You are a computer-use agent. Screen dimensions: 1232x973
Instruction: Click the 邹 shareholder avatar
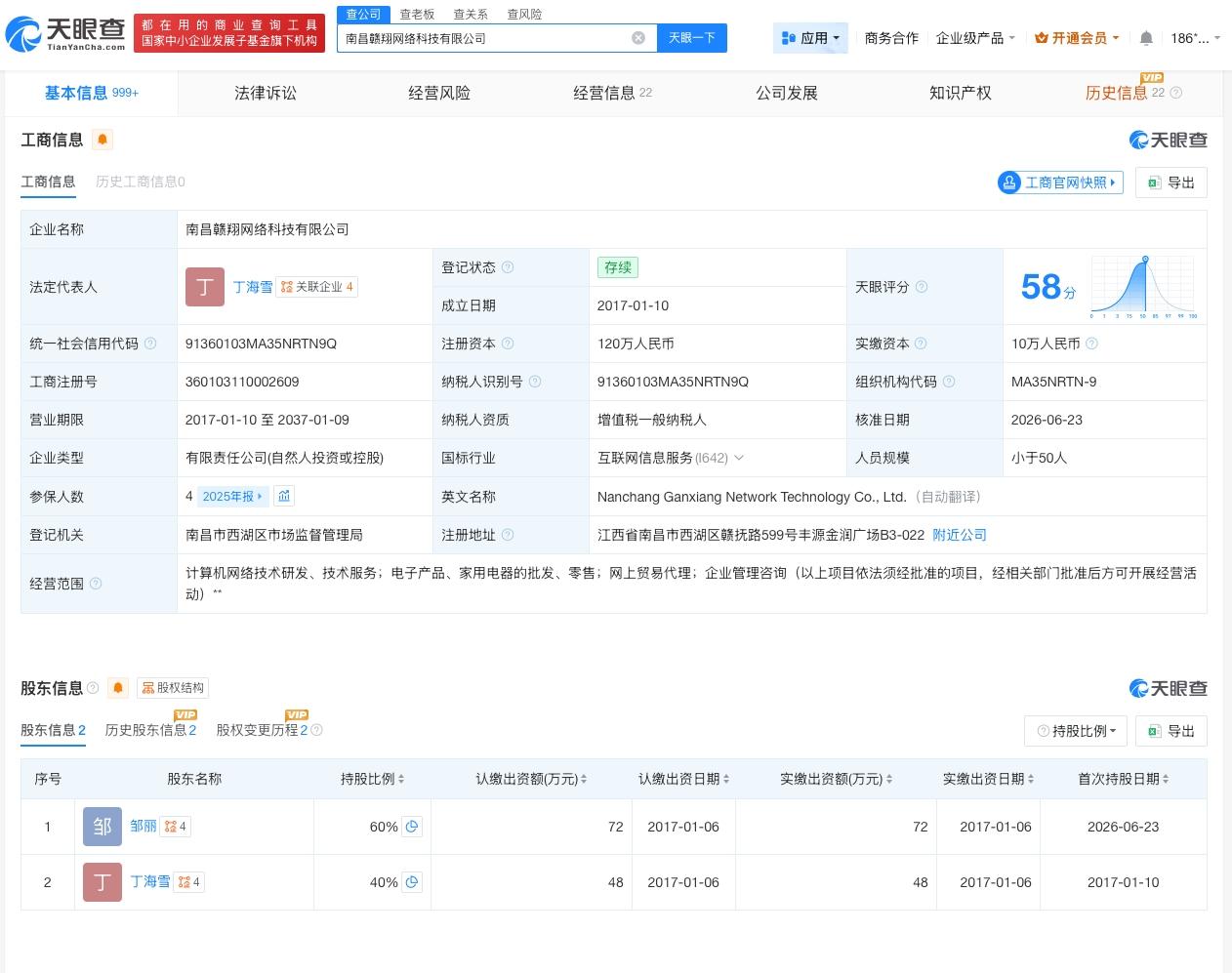[x=103, y=827]
